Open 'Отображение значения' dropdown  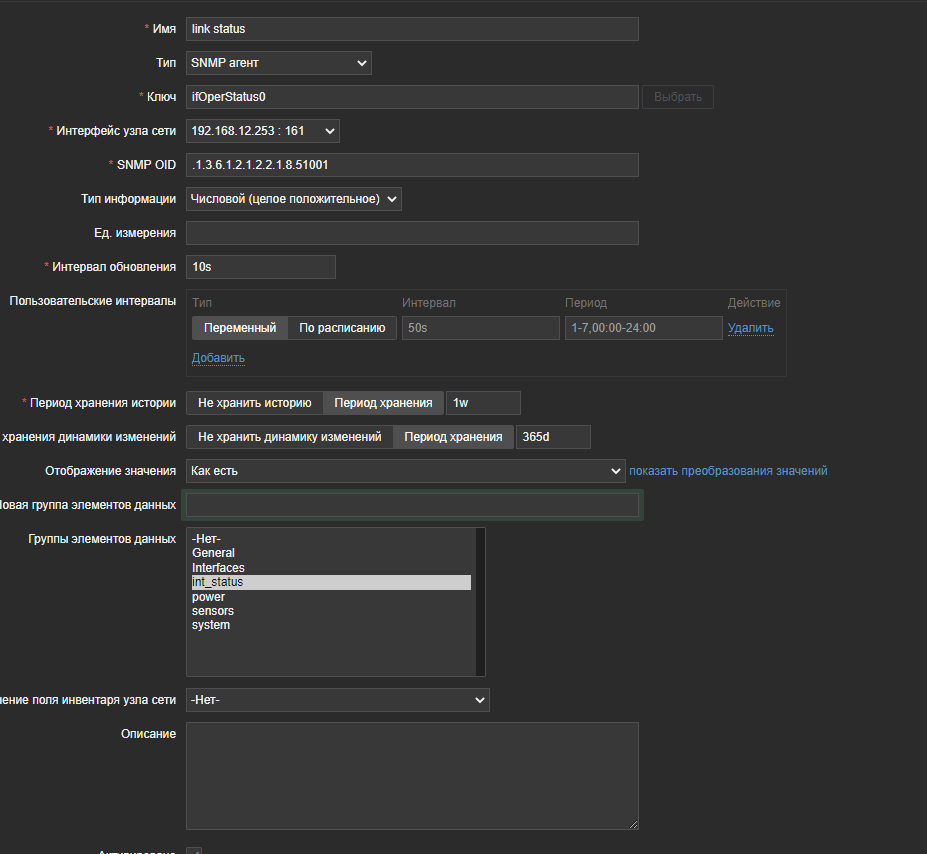click(x=406, y=471)
